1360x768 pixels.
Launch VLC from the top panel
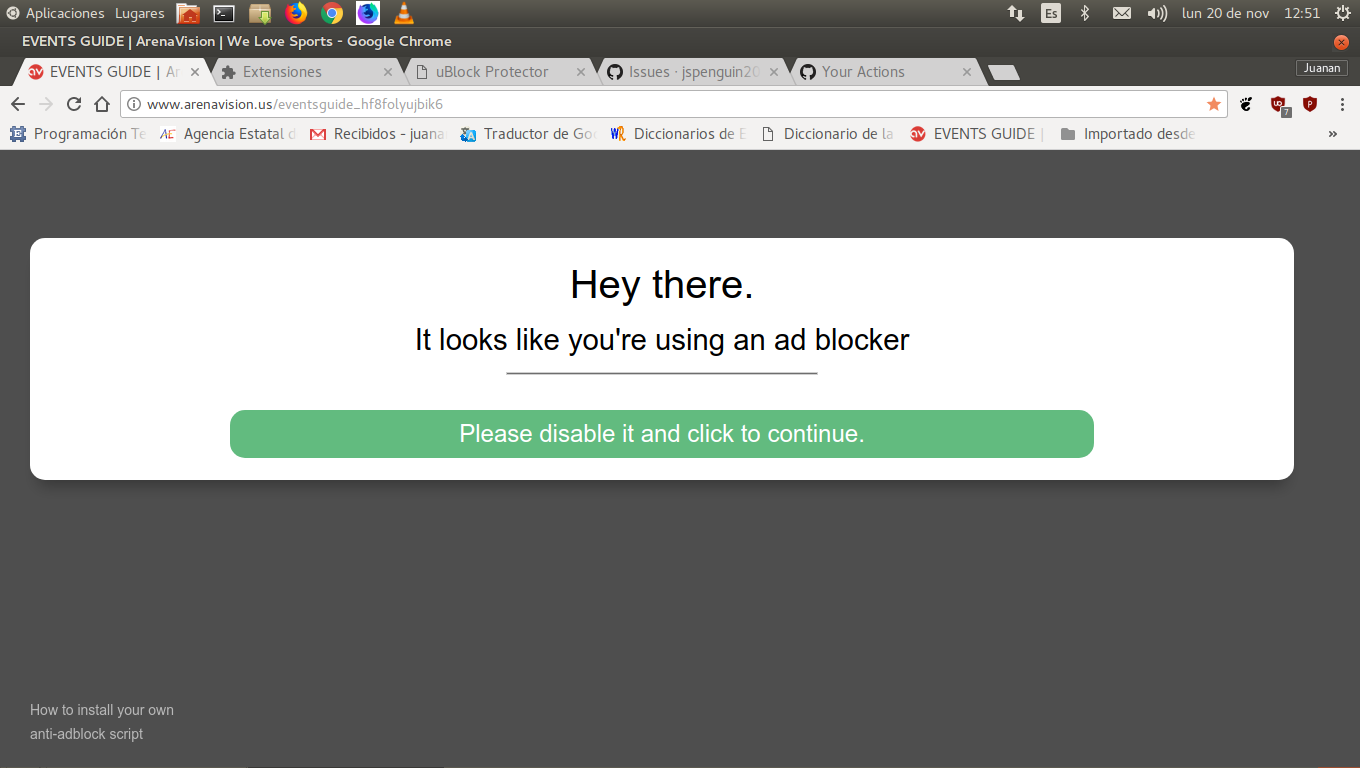click(x=404, y=13)
